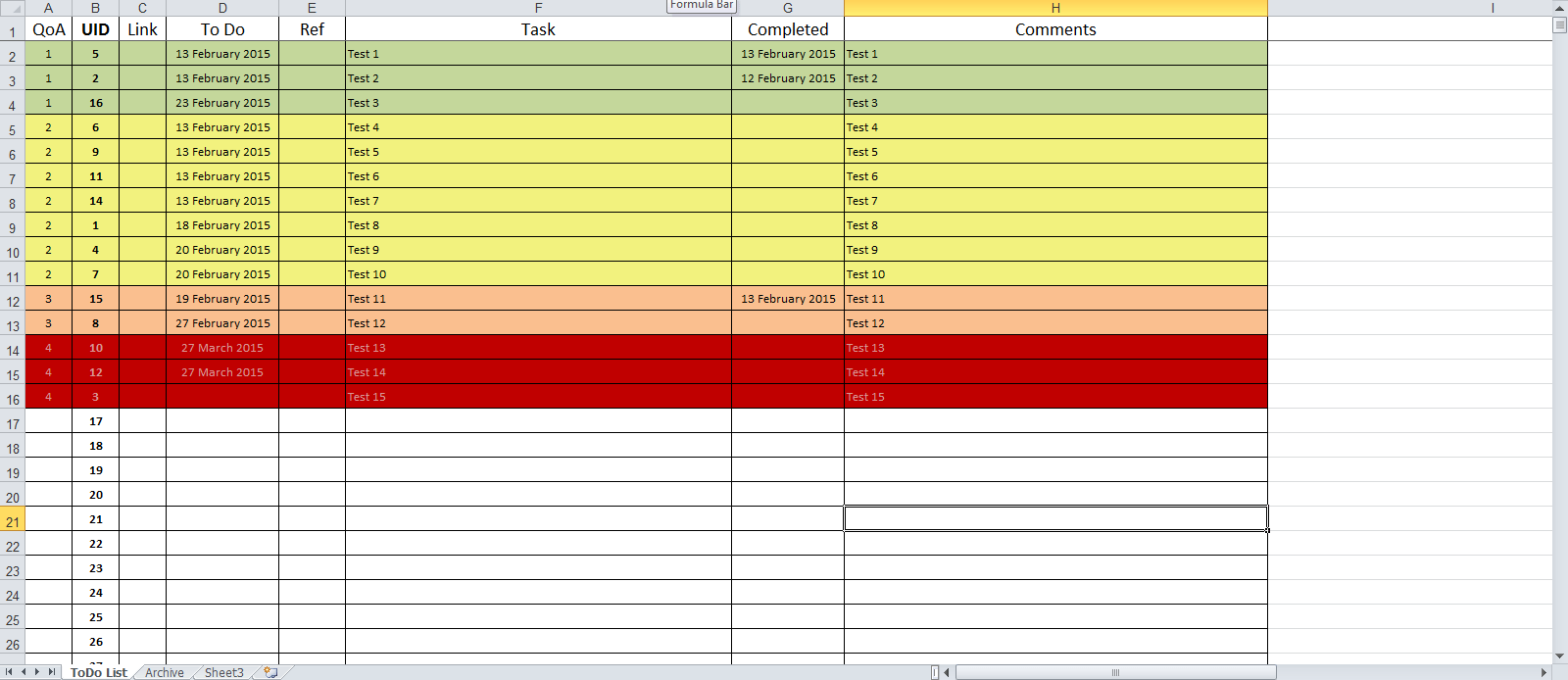Jump to the last sheet tab arrow

(52, 672)
